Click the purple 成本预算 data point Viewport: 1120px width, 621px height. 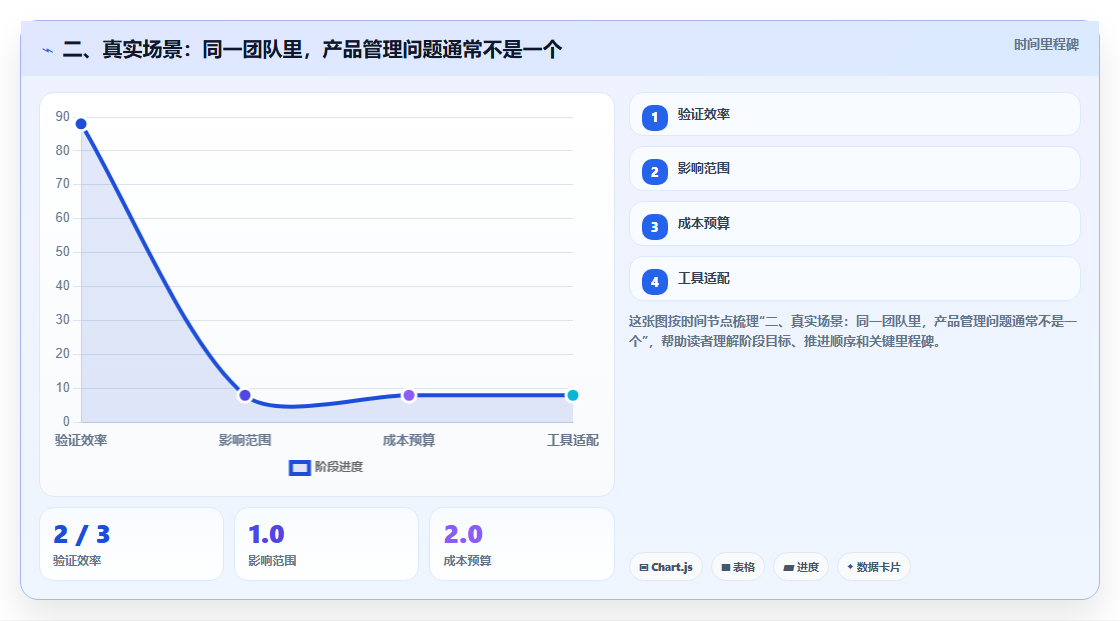point(409,395)
